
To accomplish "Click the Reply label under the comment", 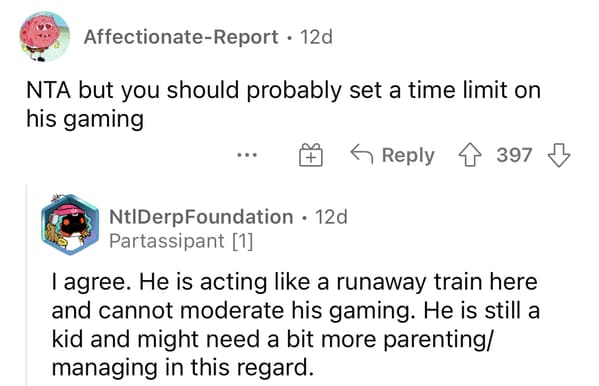I will coord(408,155).
